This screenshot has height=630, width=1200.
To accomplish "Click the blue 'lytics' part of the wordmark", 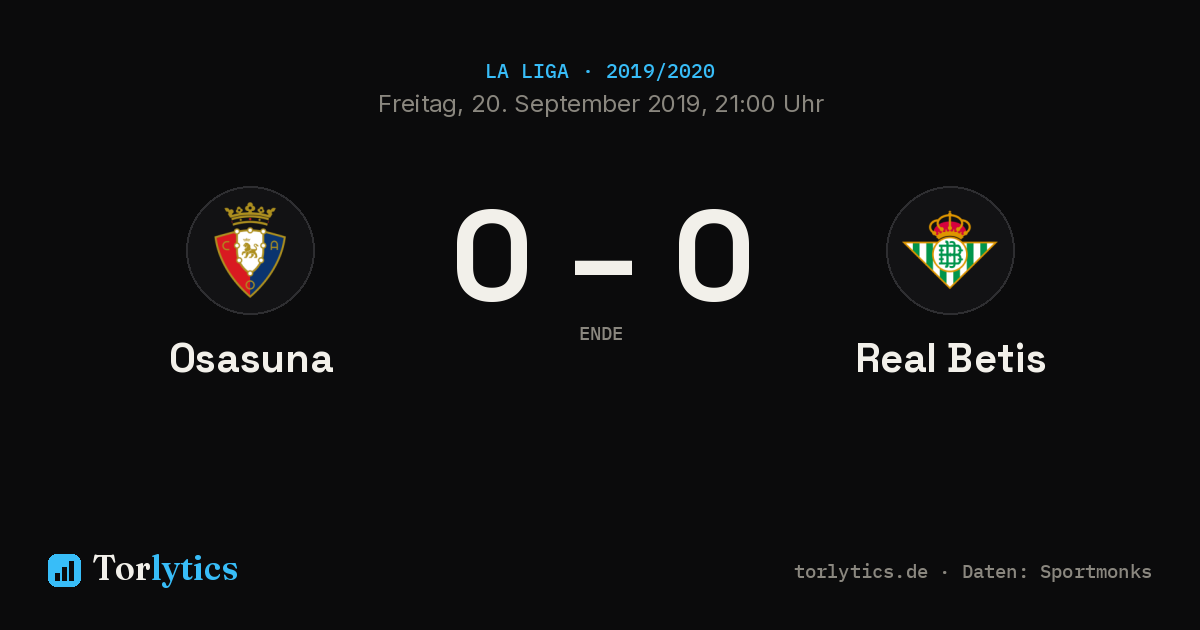I will coord(194,571).
